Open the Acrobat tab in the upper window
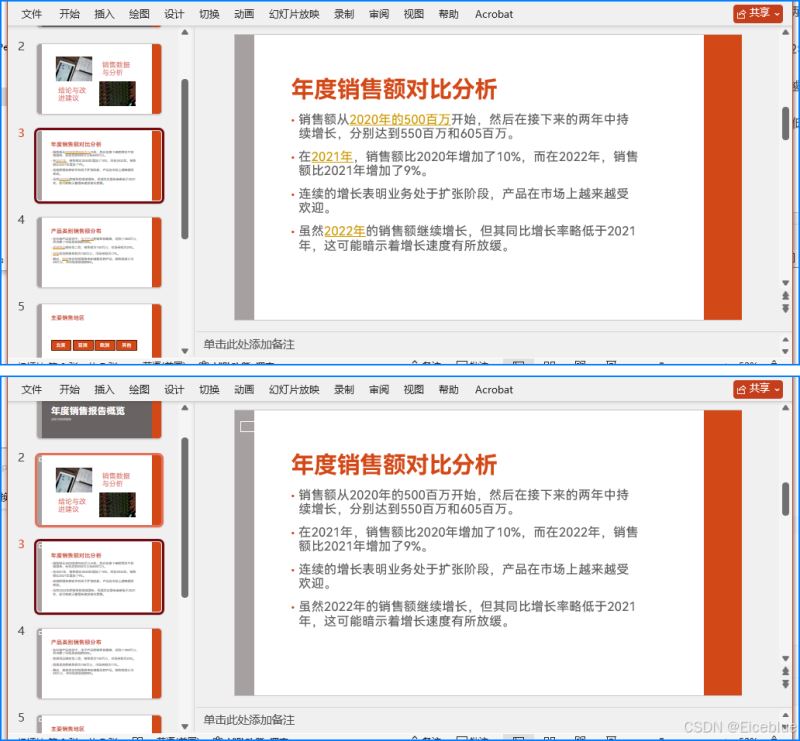The image size is (800, 741). [x=494, y=14]
